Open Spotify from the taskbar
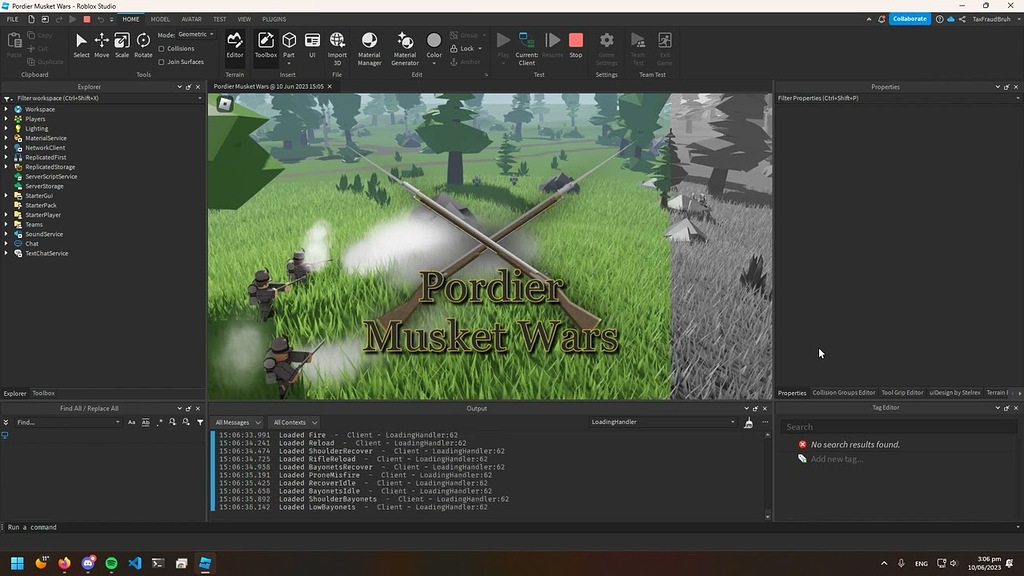This screenshot has width=1024, height=576. [112, 563]
